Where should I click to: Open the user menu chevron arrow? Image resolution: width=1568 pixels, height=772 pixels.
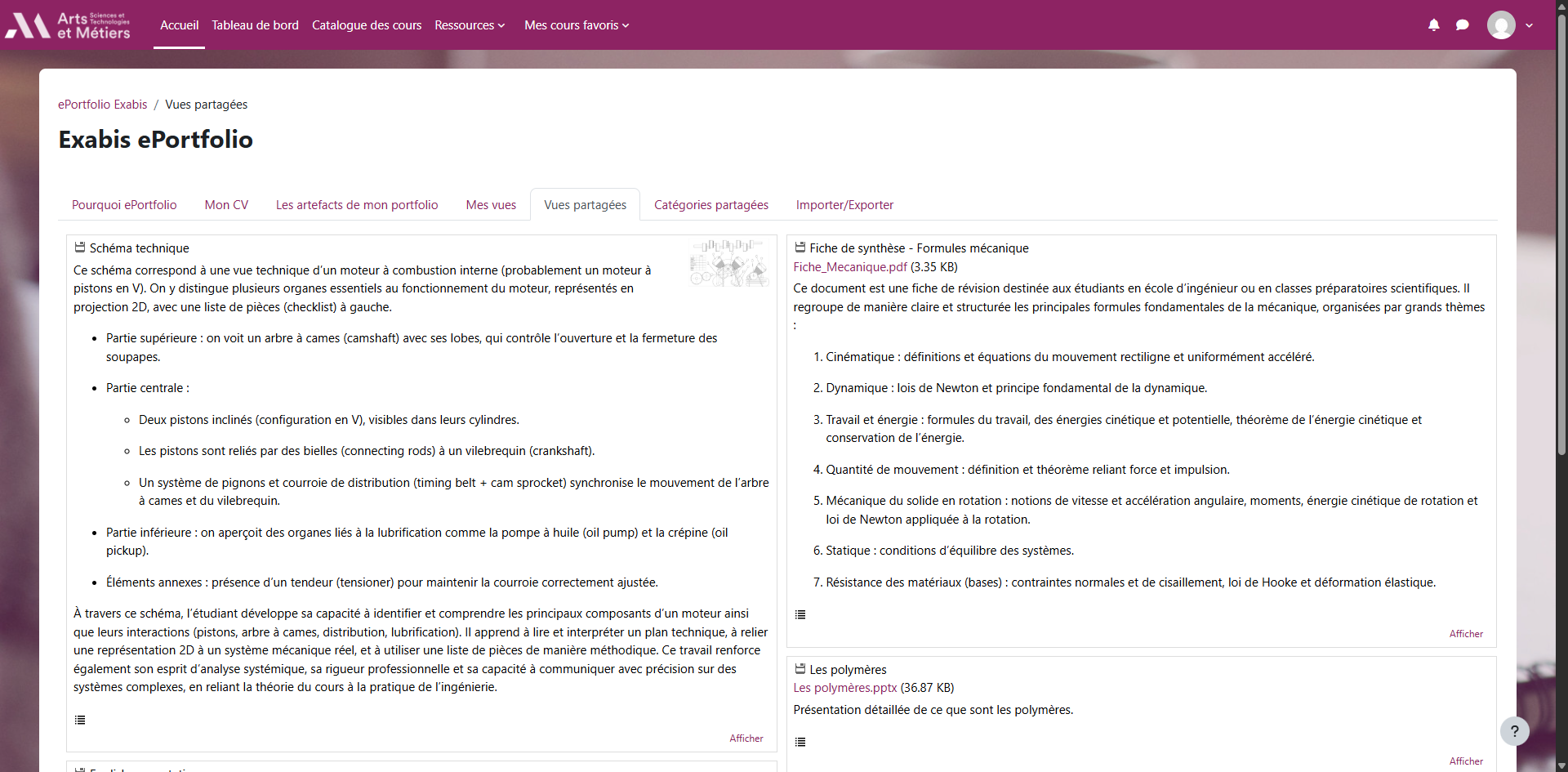click(x=1530, y=25)
